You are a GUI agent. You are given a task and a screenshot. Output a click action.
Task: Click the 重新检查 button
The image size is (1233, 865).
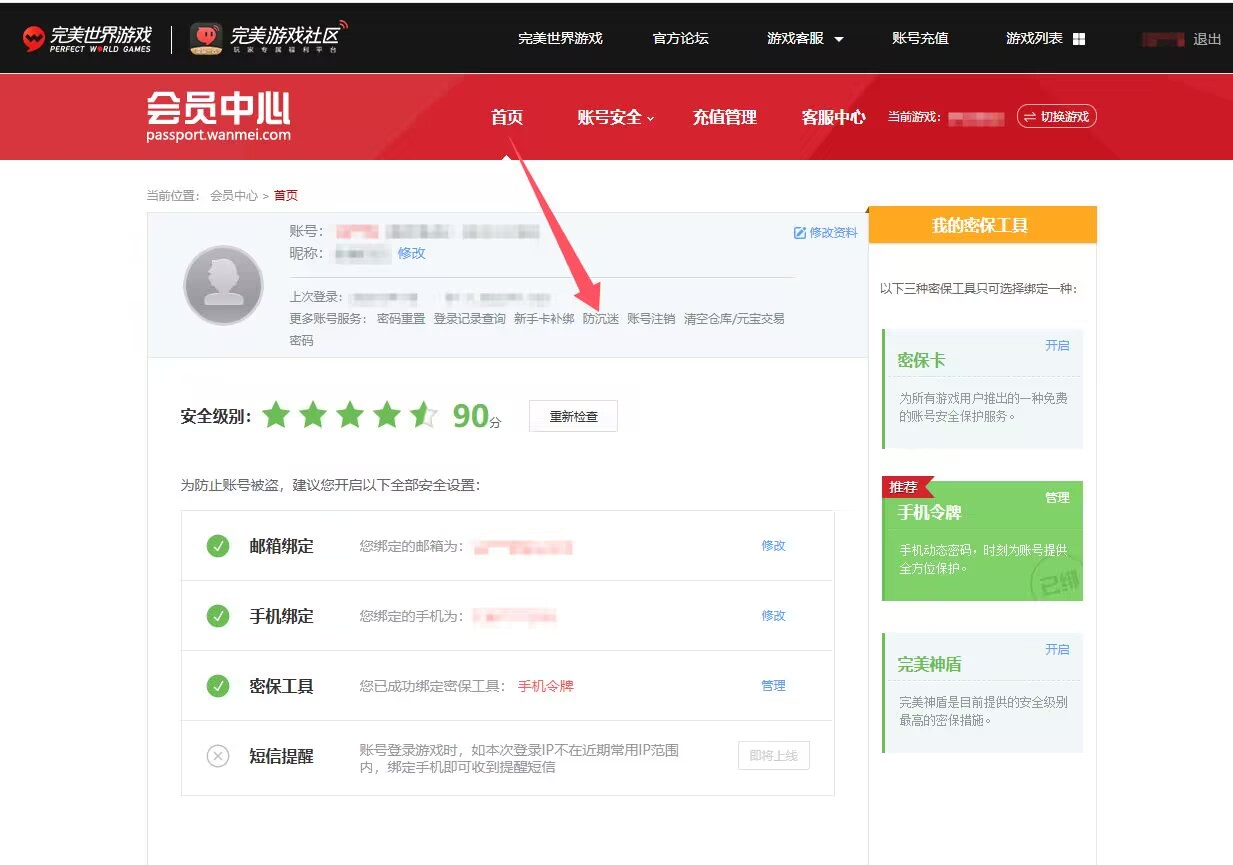(x=573, y=416)
